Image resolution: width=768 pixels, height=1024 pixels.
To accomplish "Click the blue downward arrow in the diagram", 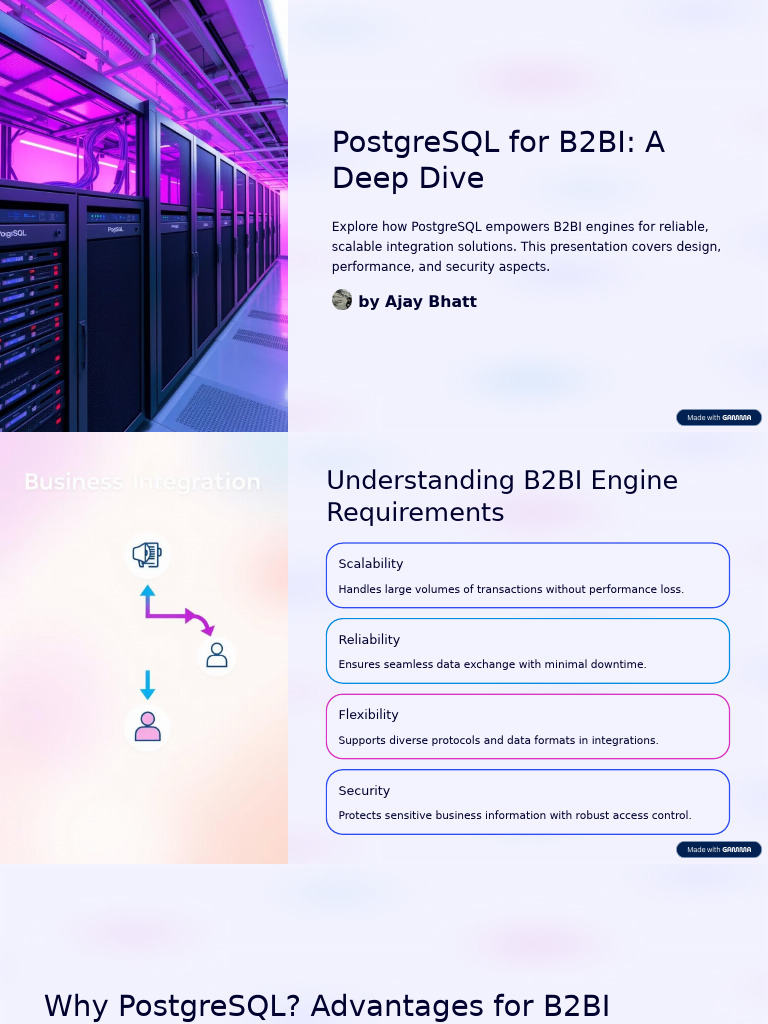I will pyautogui.click(x=148, y=685).
